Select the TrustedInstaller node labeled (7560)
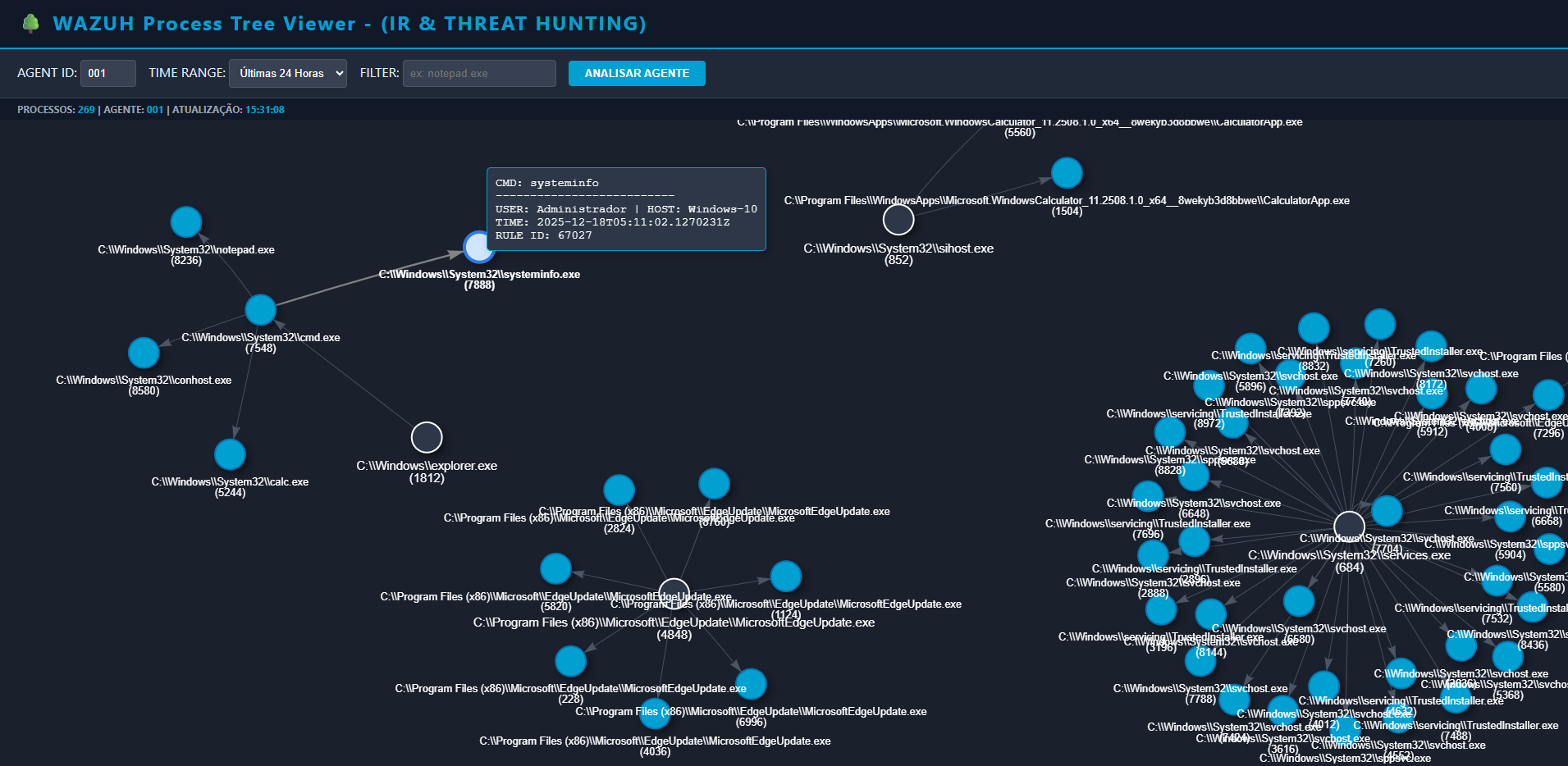The image size is (1568, 766). click(1505, 449)
